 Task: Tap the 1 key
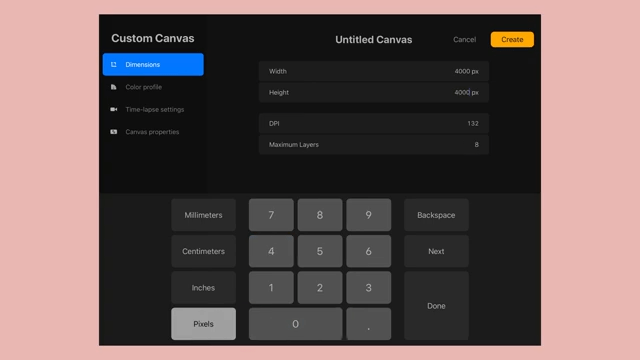271,288
